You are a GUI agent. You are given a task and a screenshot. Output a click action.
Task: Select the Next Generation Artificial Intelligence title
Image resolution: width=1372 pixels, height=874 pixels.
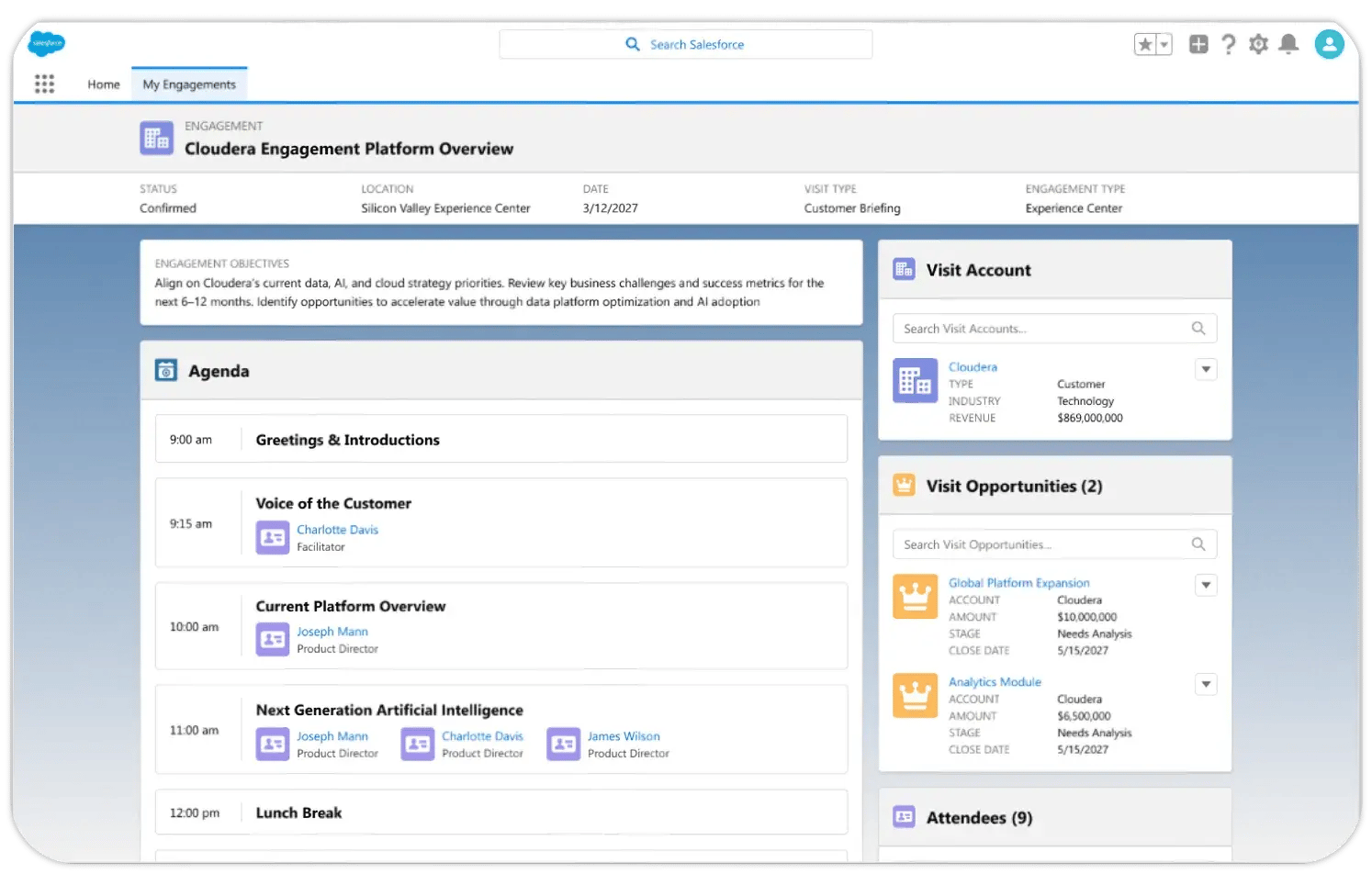[389, 710]
